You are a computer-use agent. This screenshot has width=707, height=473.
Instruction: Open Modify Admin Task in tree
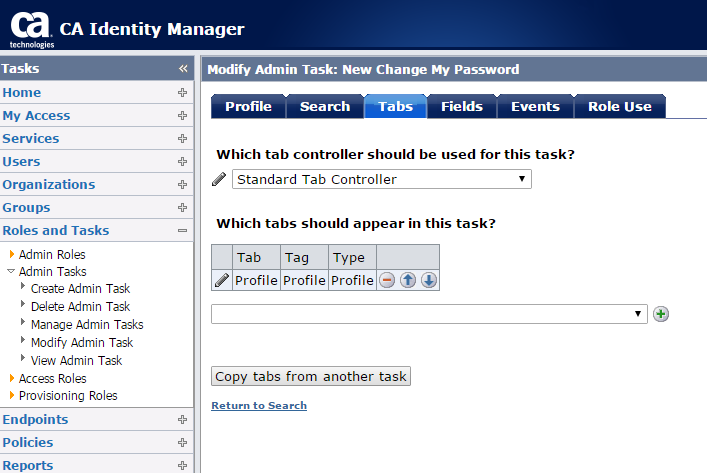tap(82, 342)
